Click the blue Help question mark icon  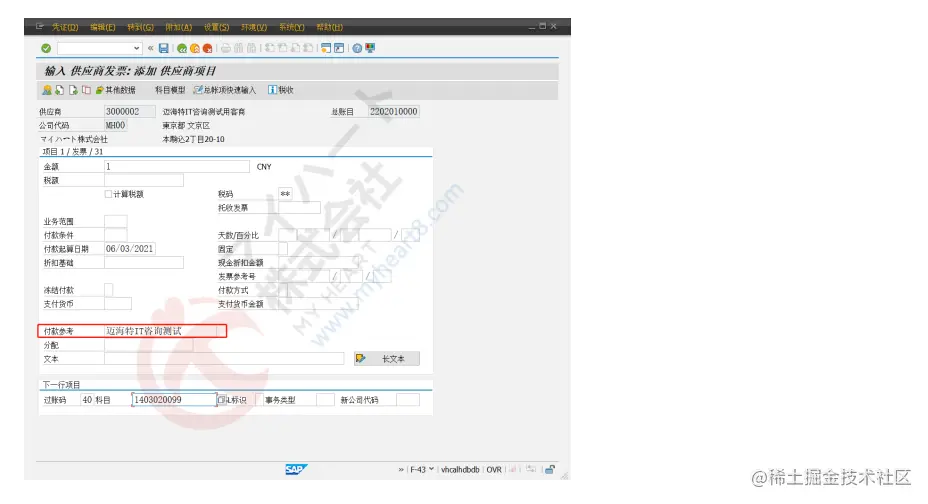(x=357, y=49)
